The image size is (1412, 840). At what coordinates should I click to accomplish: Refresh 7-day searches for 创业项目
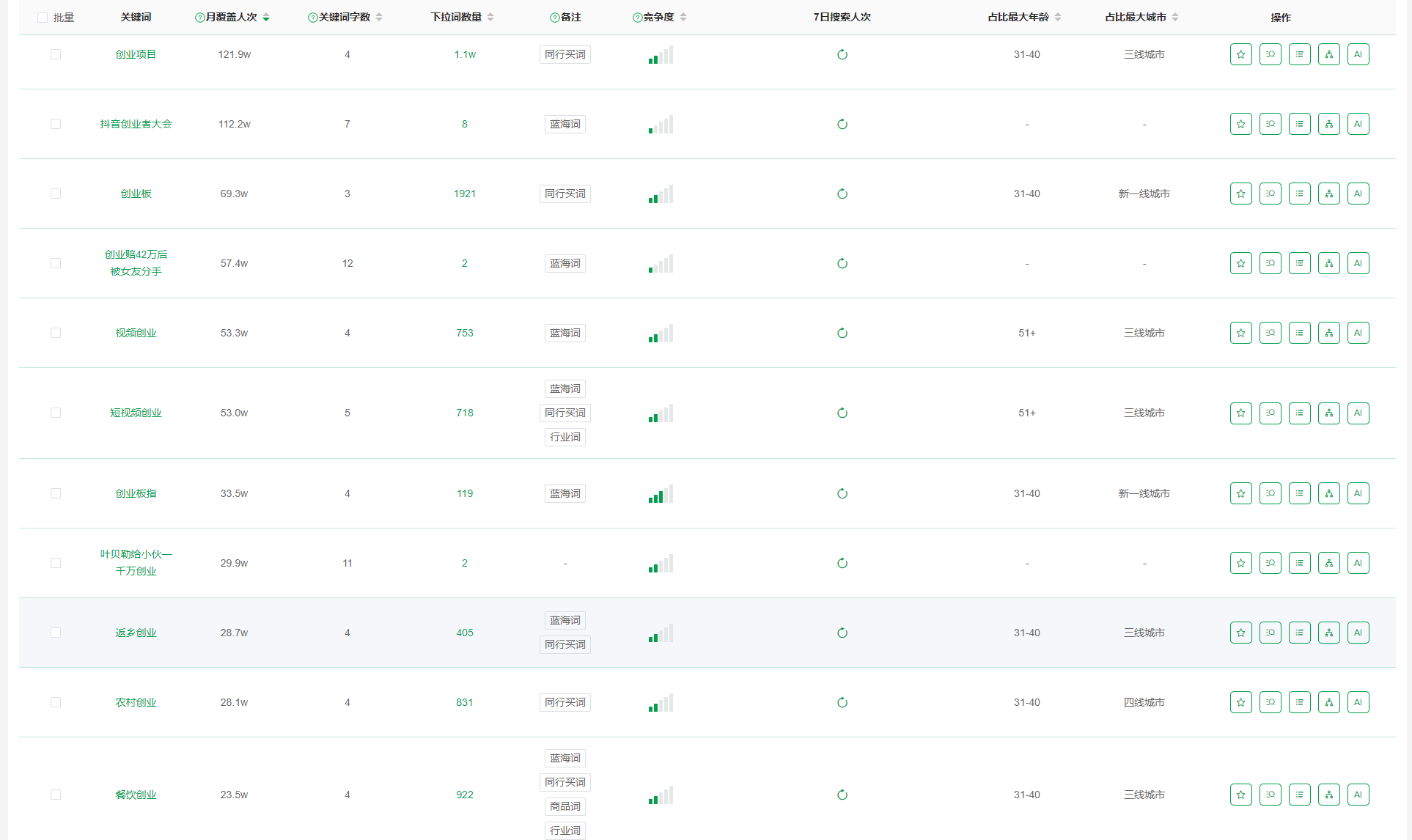pos(842,54)
